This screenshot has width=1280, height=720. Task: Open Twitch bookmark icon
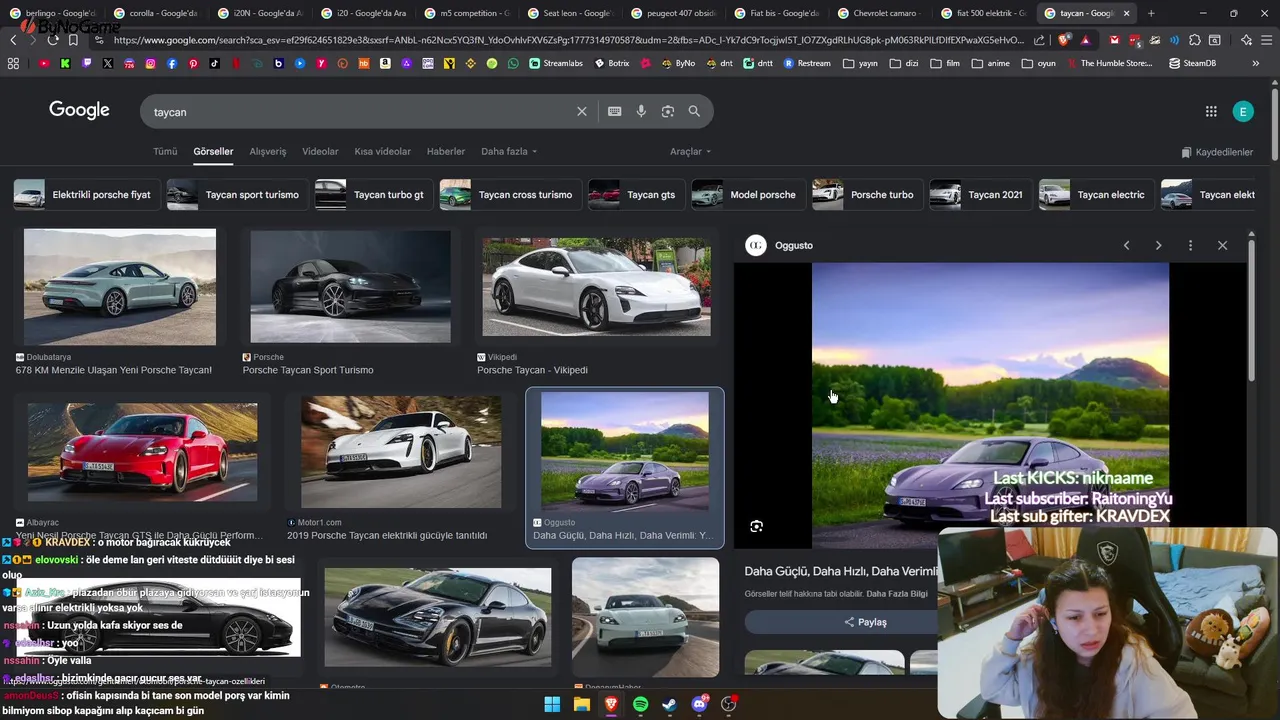[x=87, y=63]
